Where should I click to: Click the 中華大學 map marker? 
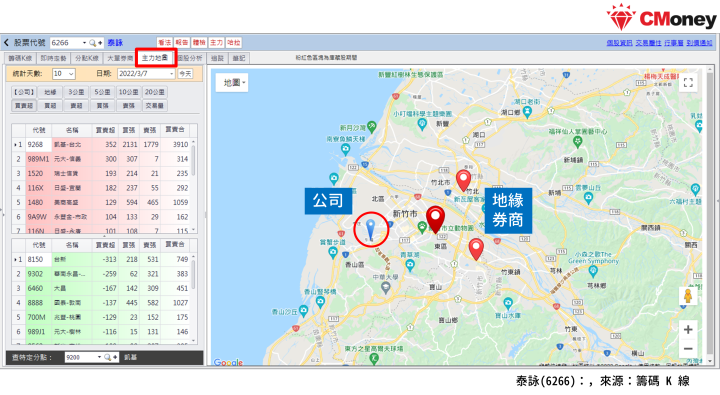pos(386,288)
